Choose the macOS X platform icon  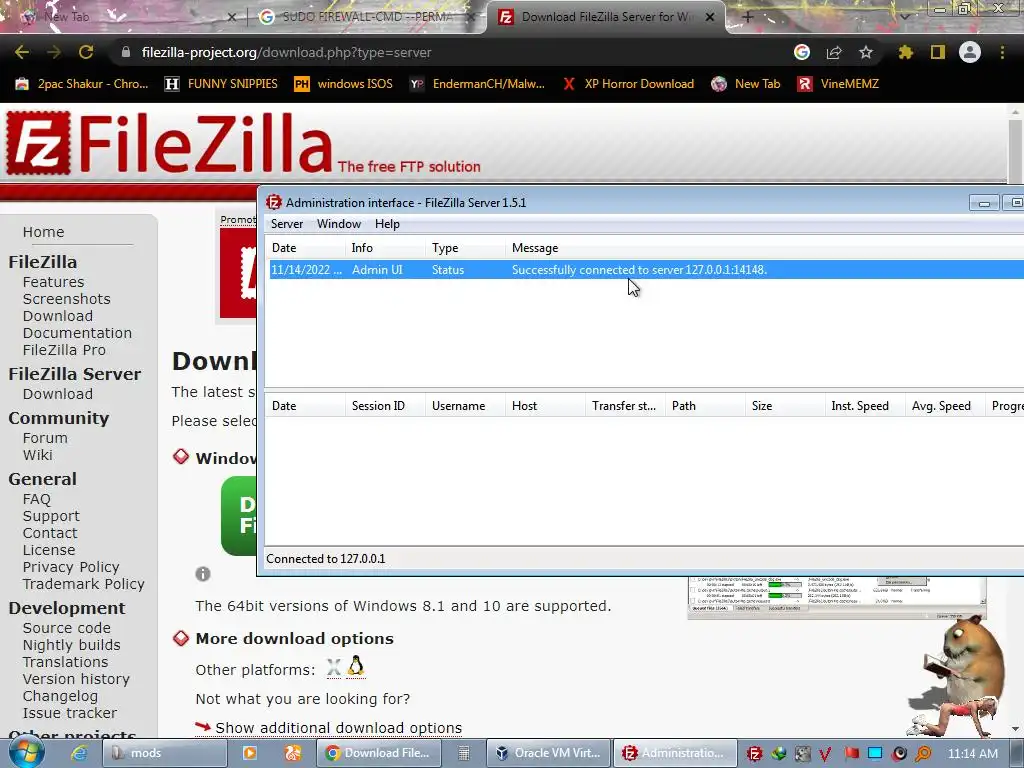tap(333, 667)
